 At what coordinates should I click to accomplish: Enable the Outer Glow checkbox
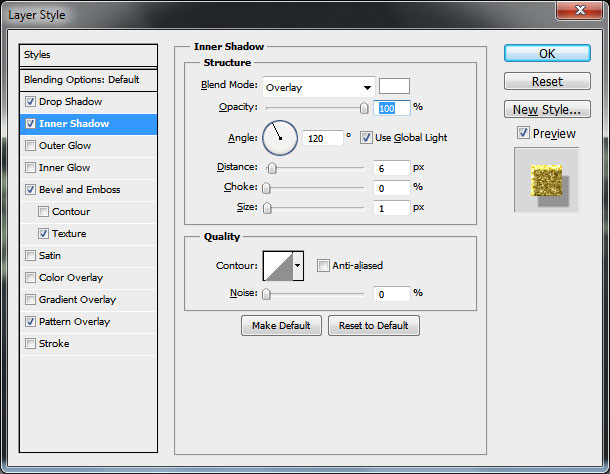(x=30, y=146)
